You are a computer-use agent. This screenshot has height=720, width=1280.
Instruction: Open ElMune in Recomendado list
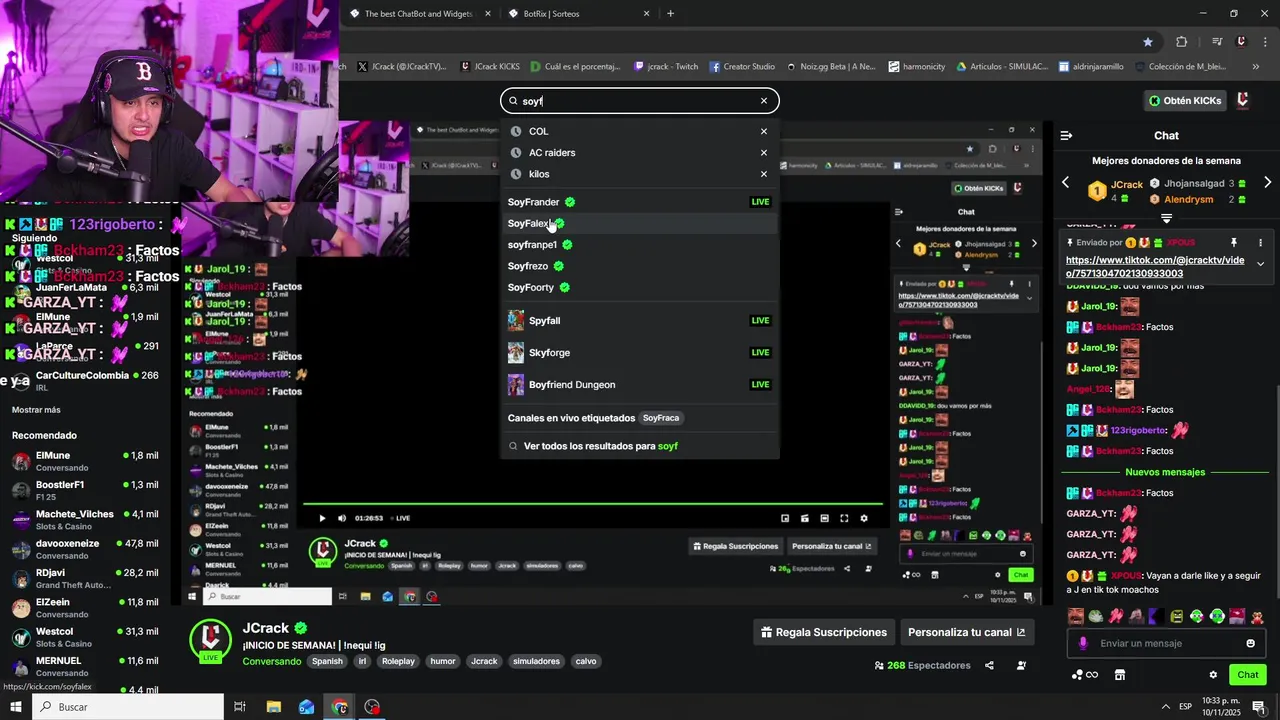85,461
